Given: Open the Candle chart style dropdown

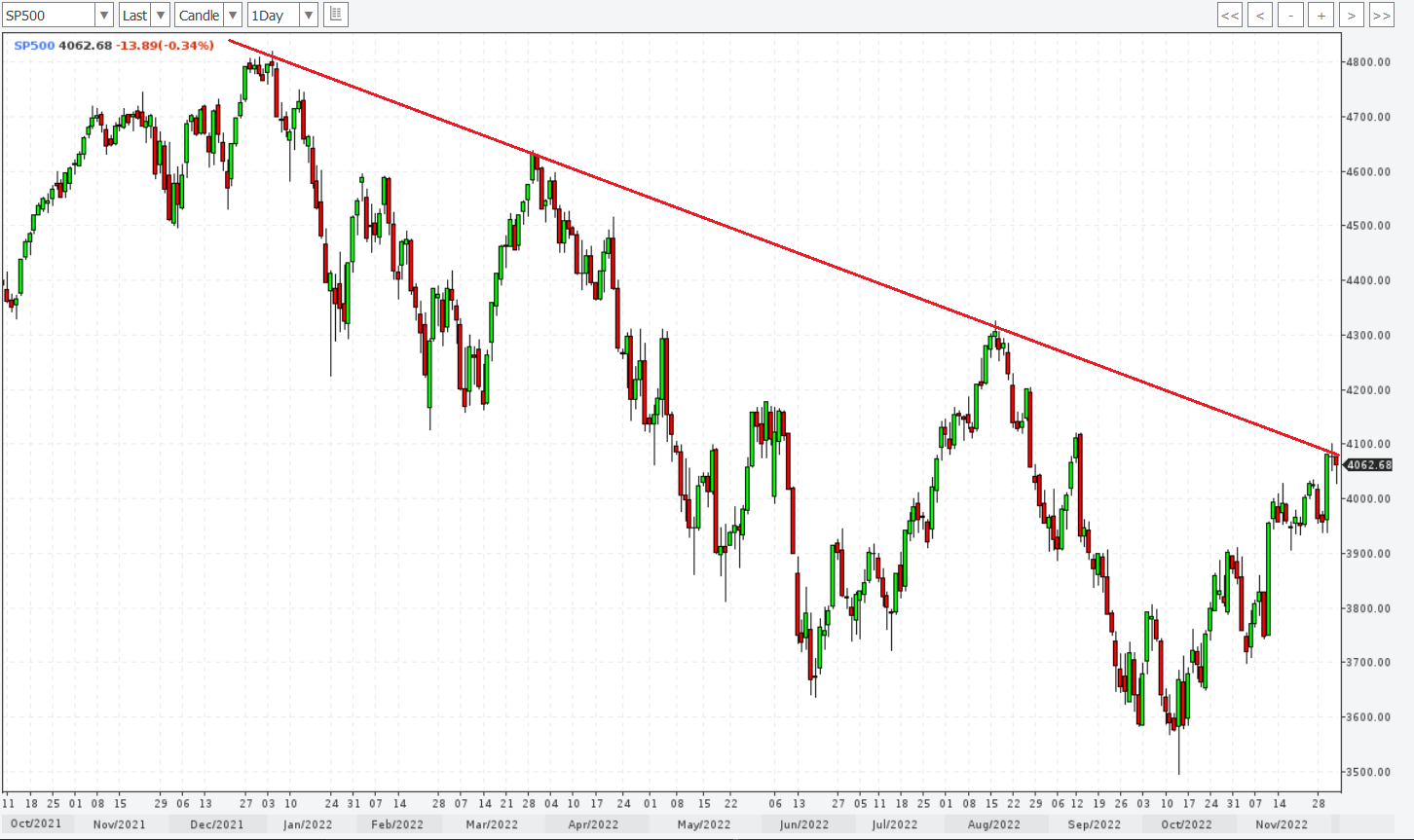Looking at the screenshot, I should [x=232, y=15].
